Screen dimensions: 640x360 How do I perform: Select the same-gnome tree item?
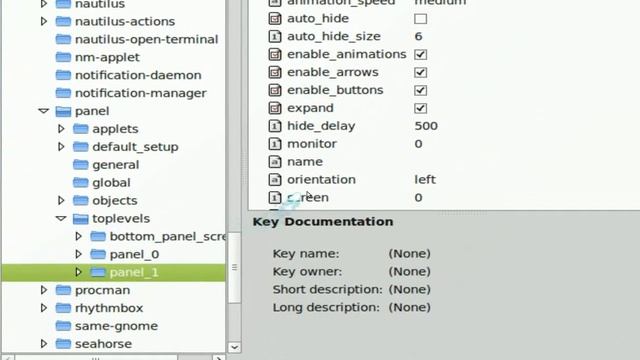click(116, 326)
